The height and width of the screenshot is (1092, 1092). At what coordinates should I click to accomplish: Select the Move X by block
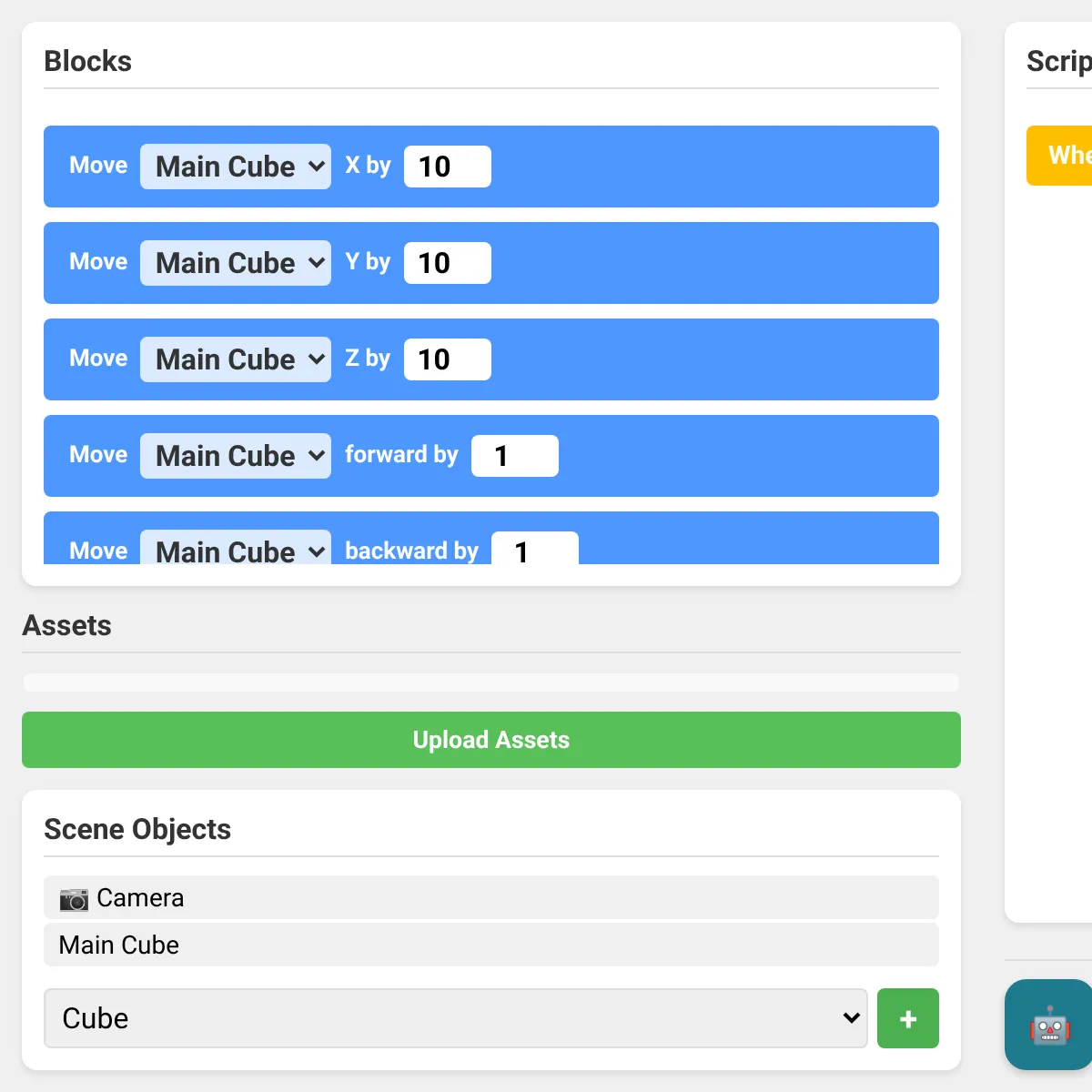(491, 167)
